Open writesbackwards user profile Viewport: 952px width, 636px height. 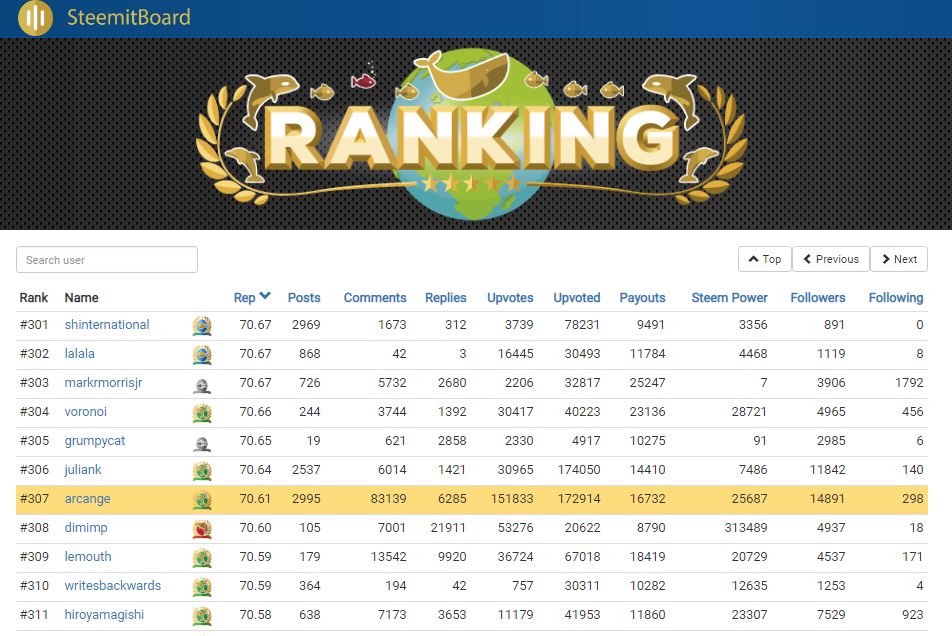click(113, 586)
